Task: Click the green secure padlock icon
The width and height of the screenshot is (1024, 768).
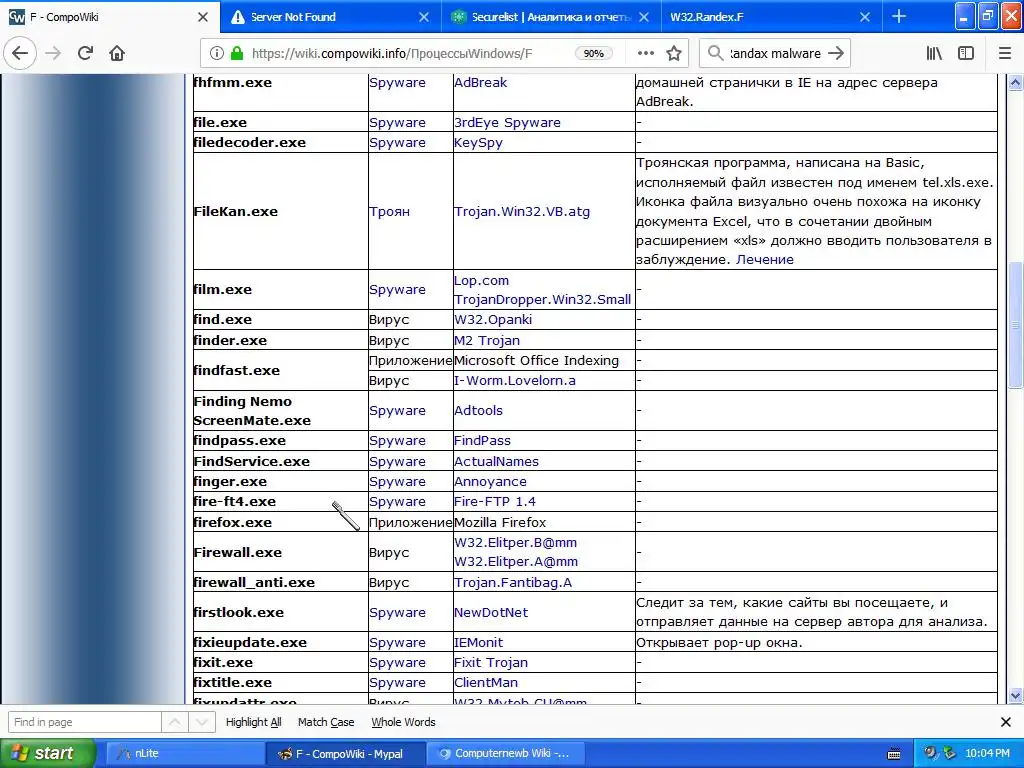Action: (x=238, y=54)
